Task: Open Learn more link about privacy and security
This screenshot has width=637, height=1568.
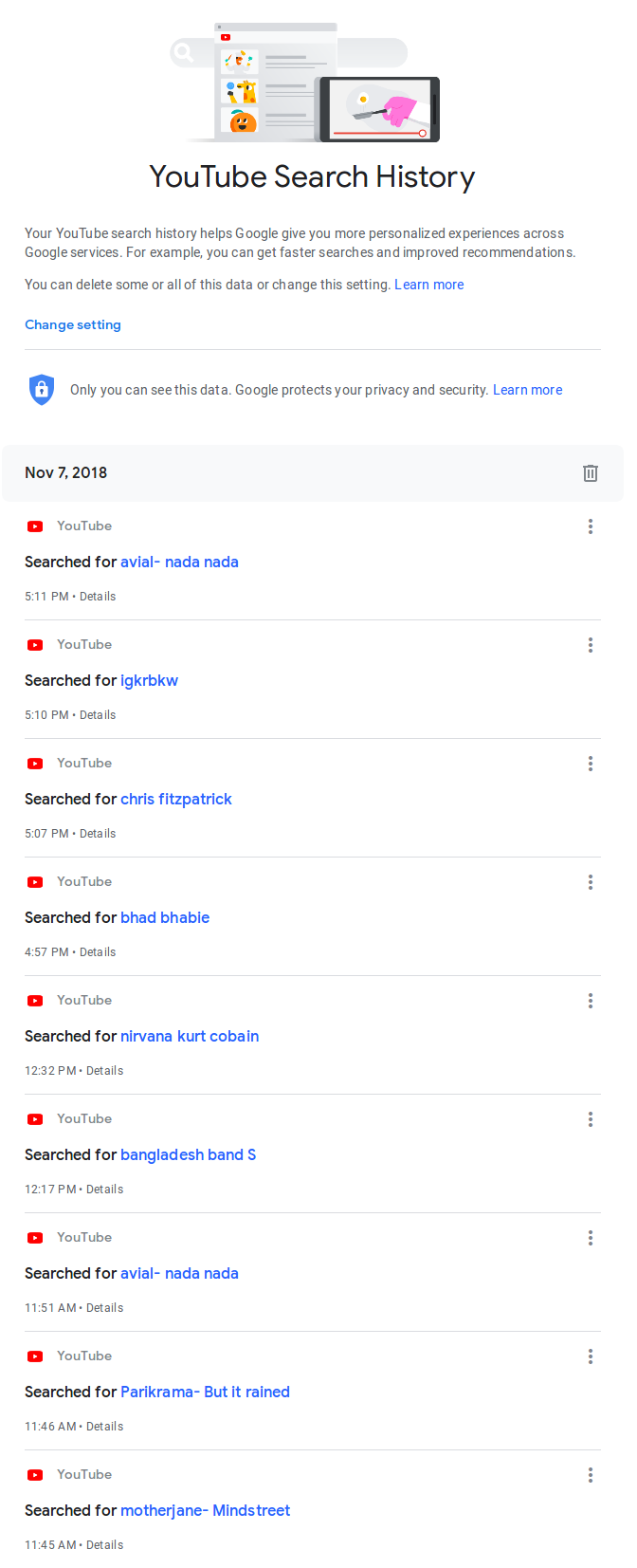Action: tap(527, 390)
